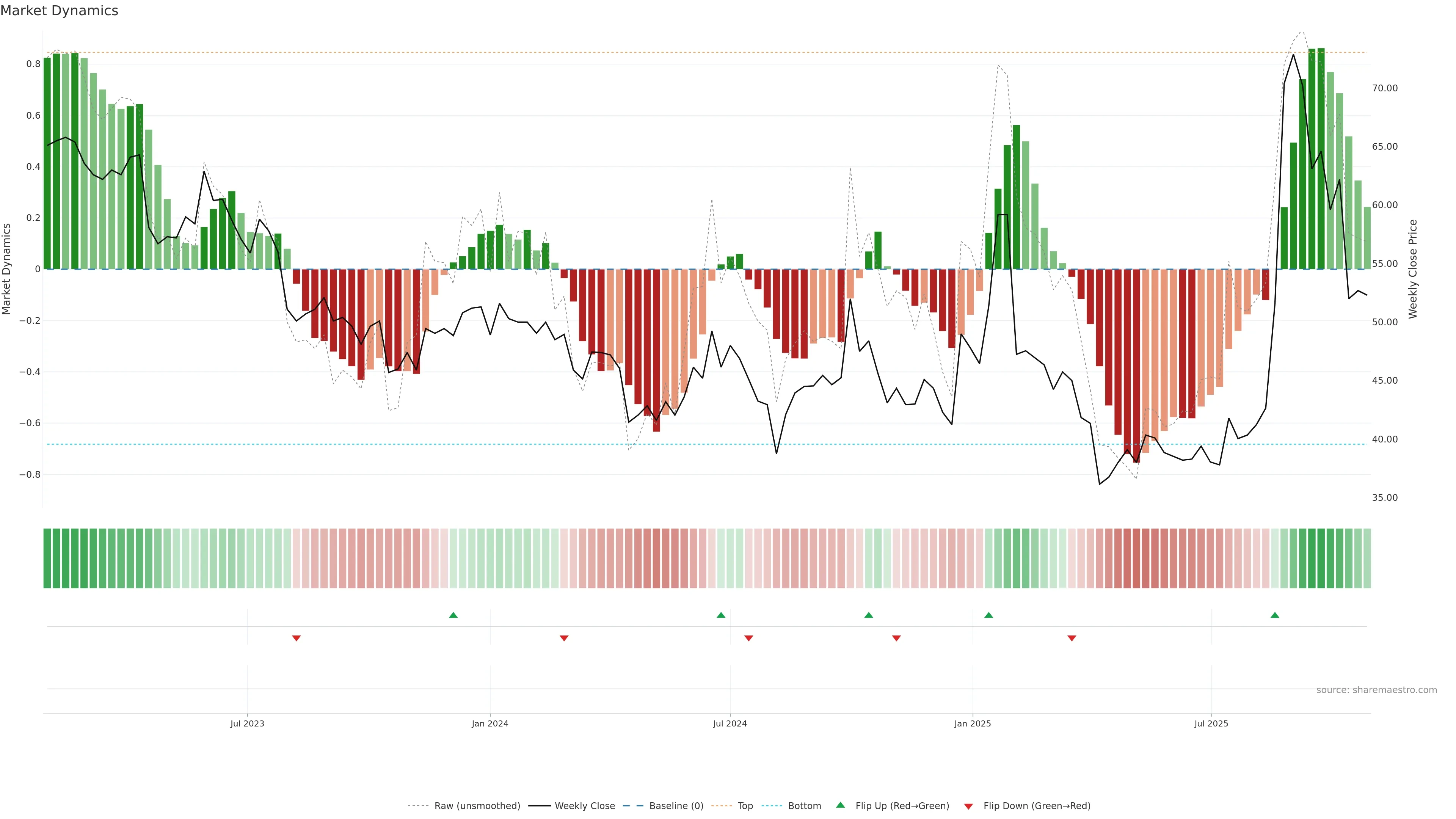The height and width of the screenshot is (819, 1456).
Task: Hide the Top threshold line via legend
Action: click(745, 806)
